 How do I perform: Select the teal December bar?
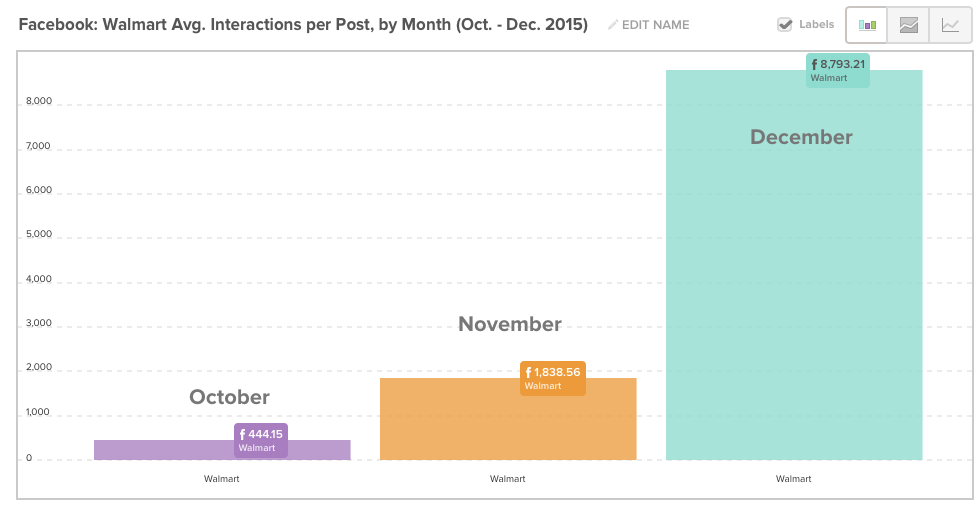tap(794, 265)
